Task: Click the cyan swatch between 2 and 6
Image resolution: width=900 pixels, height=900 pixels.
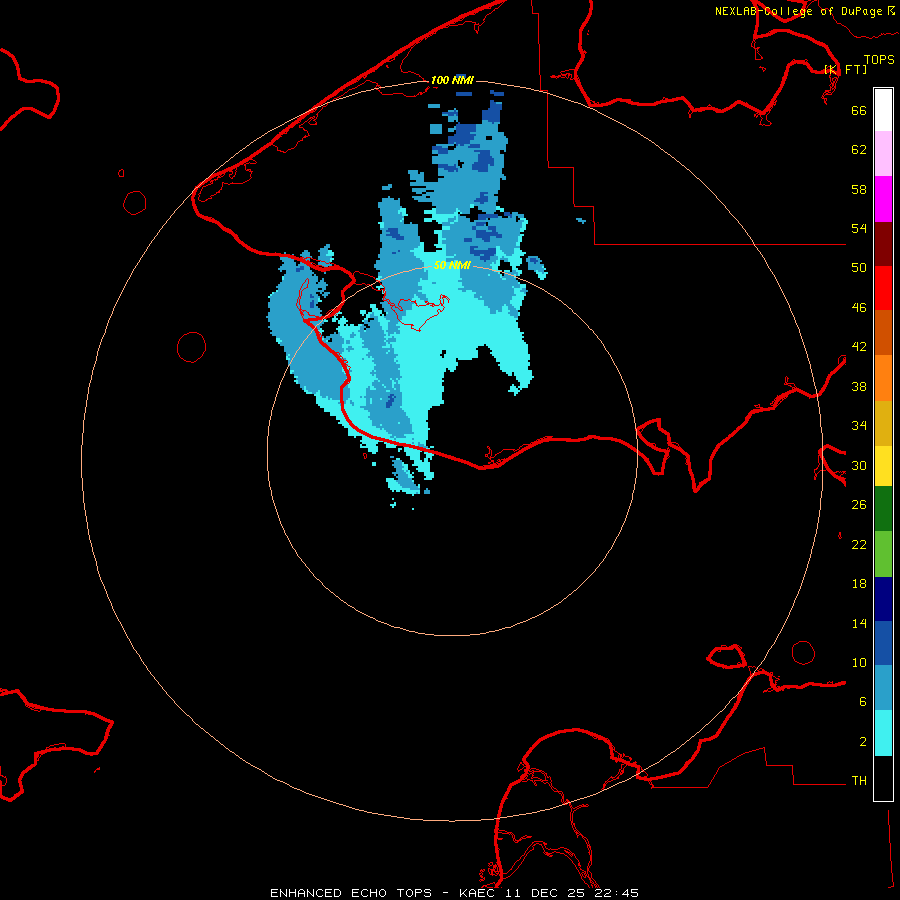Action: (x=883, y=733)
